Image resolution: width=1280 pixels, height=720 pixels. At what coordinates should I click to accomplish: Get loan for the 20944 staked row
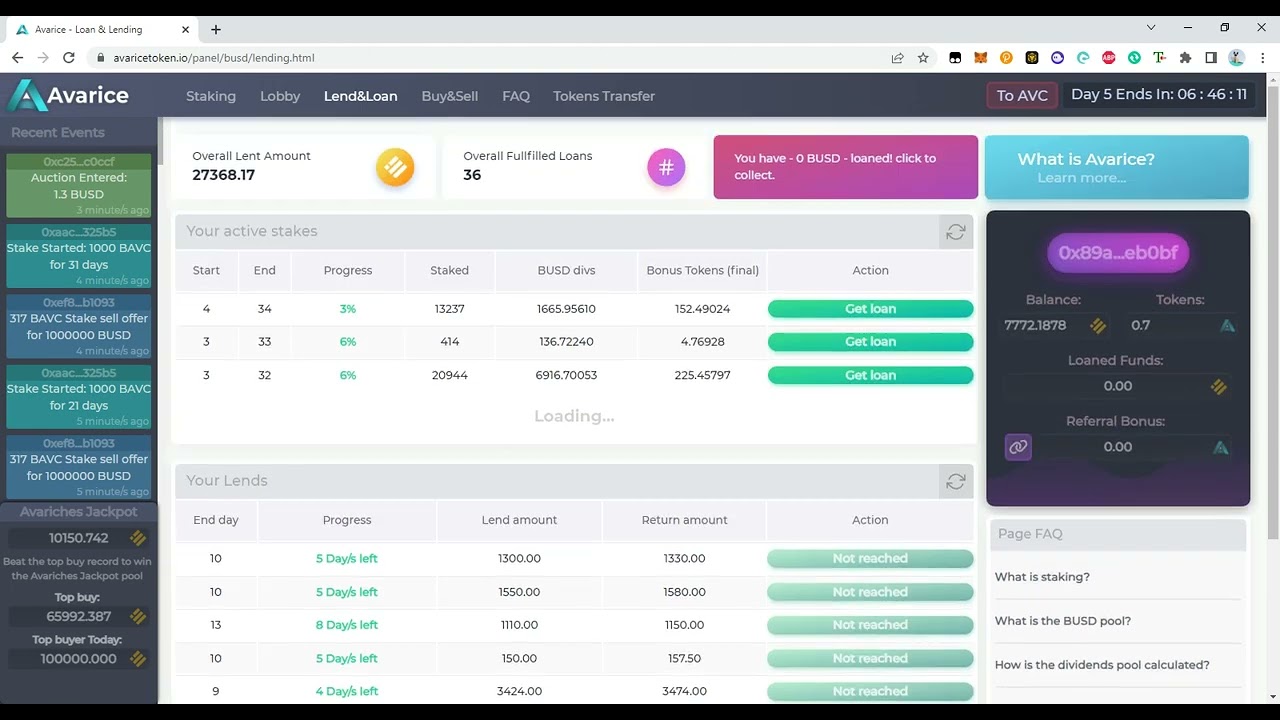click(870, 375)
